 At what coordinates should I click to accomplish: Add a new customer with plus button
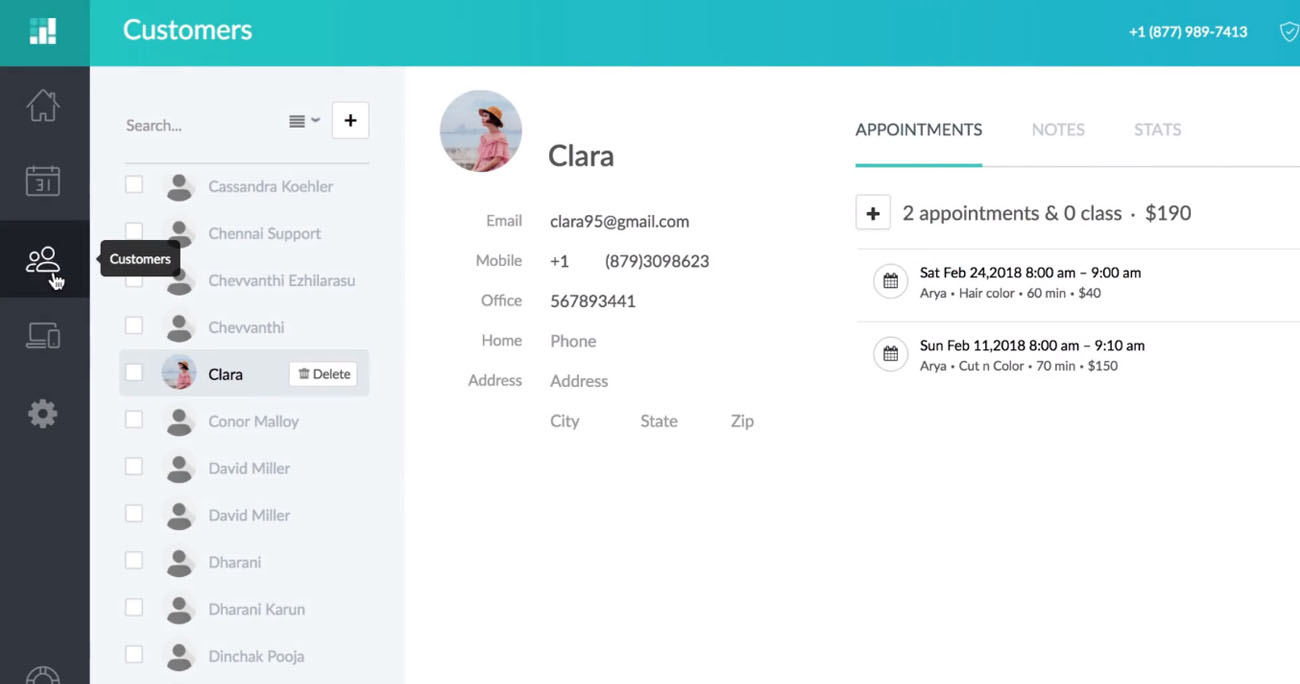(x=350, y=121)
